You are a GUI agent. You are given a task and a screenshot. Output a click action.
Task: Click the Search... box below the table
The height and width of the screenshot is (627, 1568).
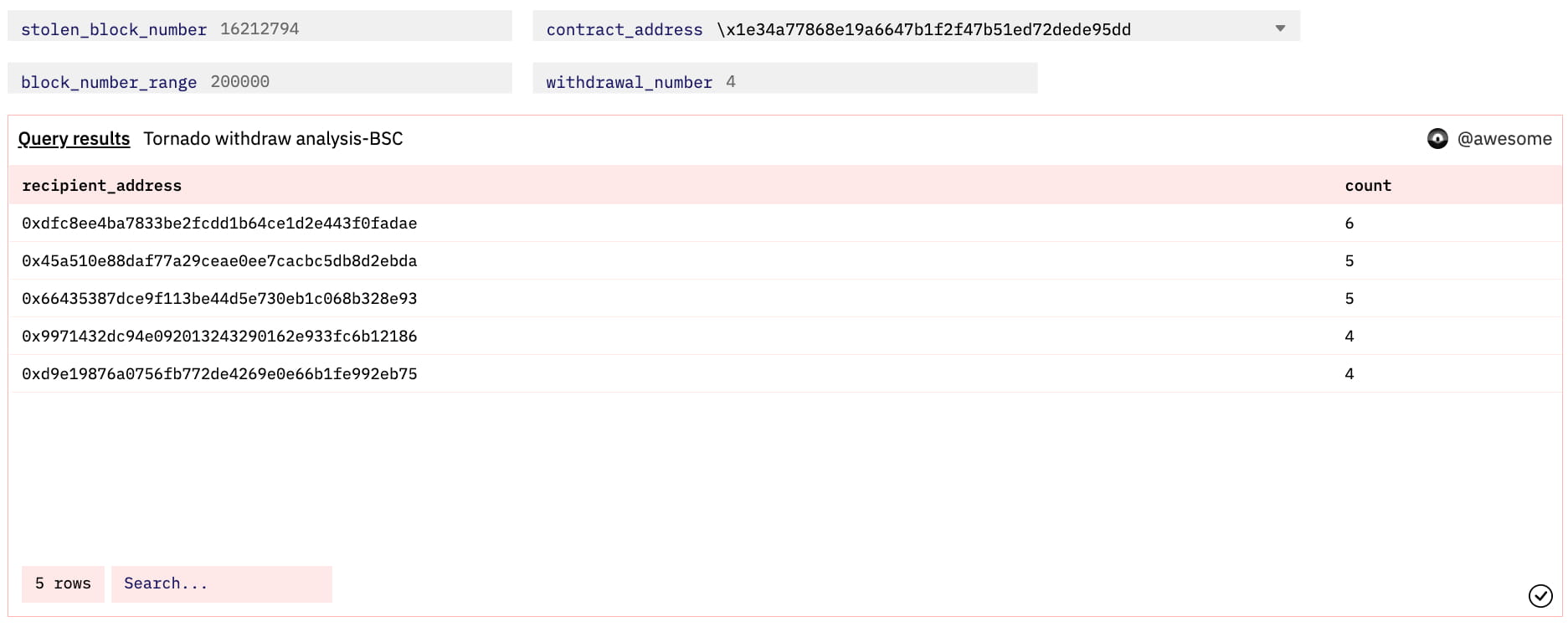pyautogui.click(x=221, y=583)
